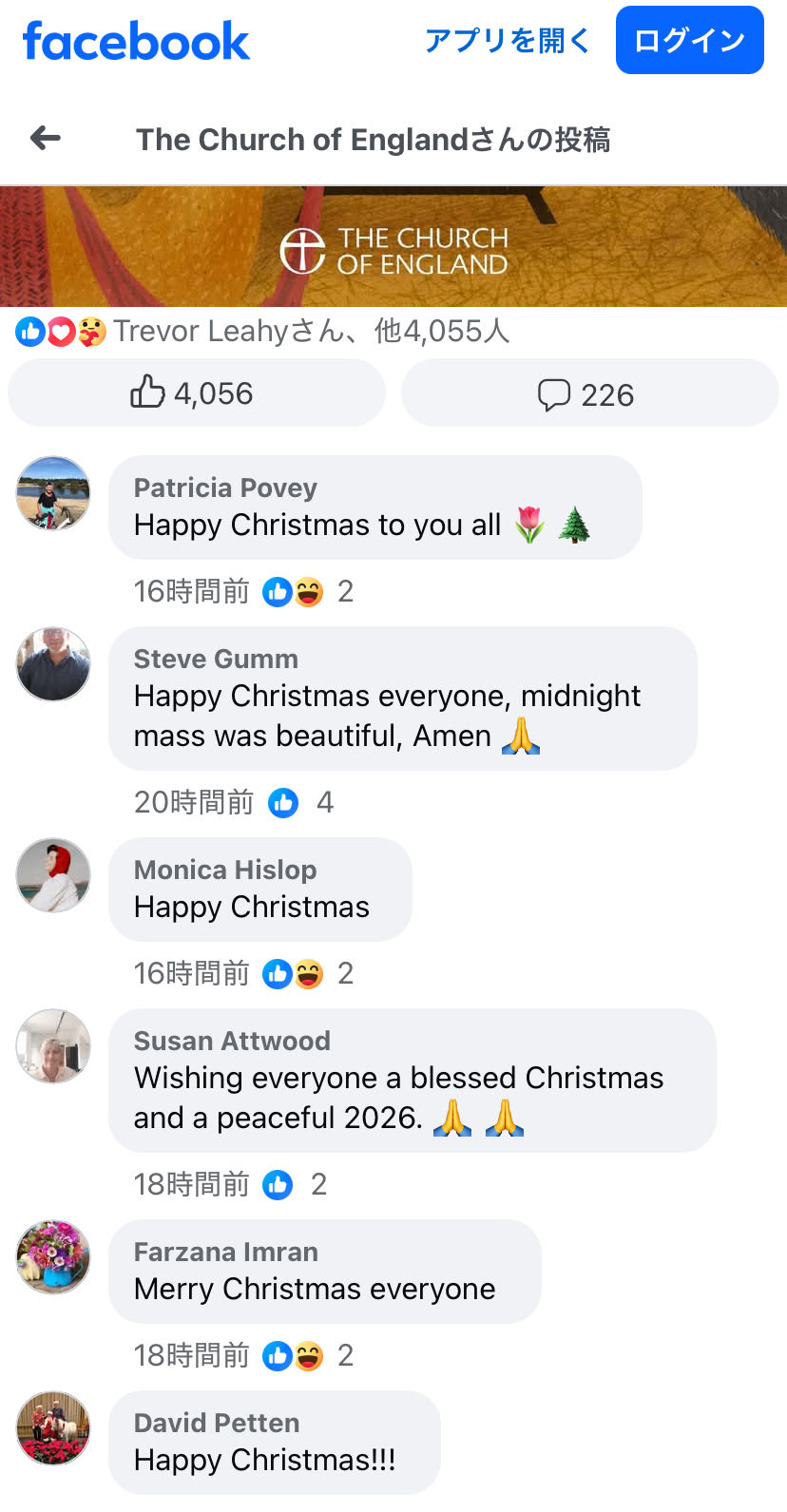This screenshot has height=1512, width=787.
Task: Open Farzana Imran's flower avatar
Action: 53,1256
